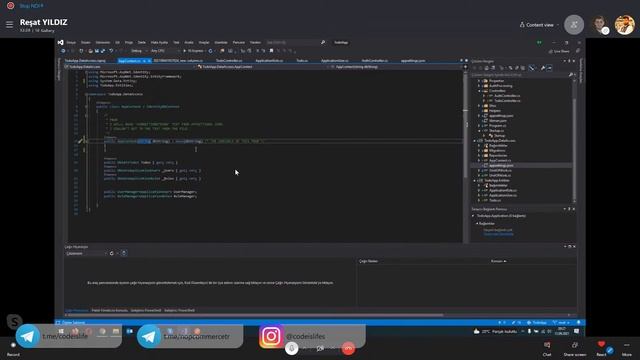This screenshot has height=360, width=640.
Task: Switch to the first Geliştirici PowerShell tab
Action: pyautogui.click(x=146, y=310)
